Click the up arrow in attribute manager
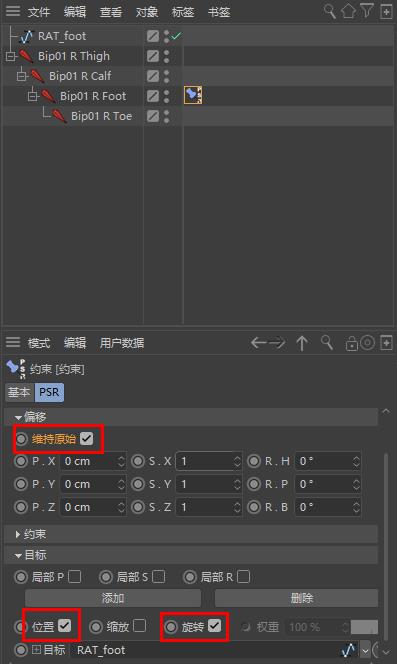The width and height of the screenshot is (397, 664). click(x=302, y=343)
